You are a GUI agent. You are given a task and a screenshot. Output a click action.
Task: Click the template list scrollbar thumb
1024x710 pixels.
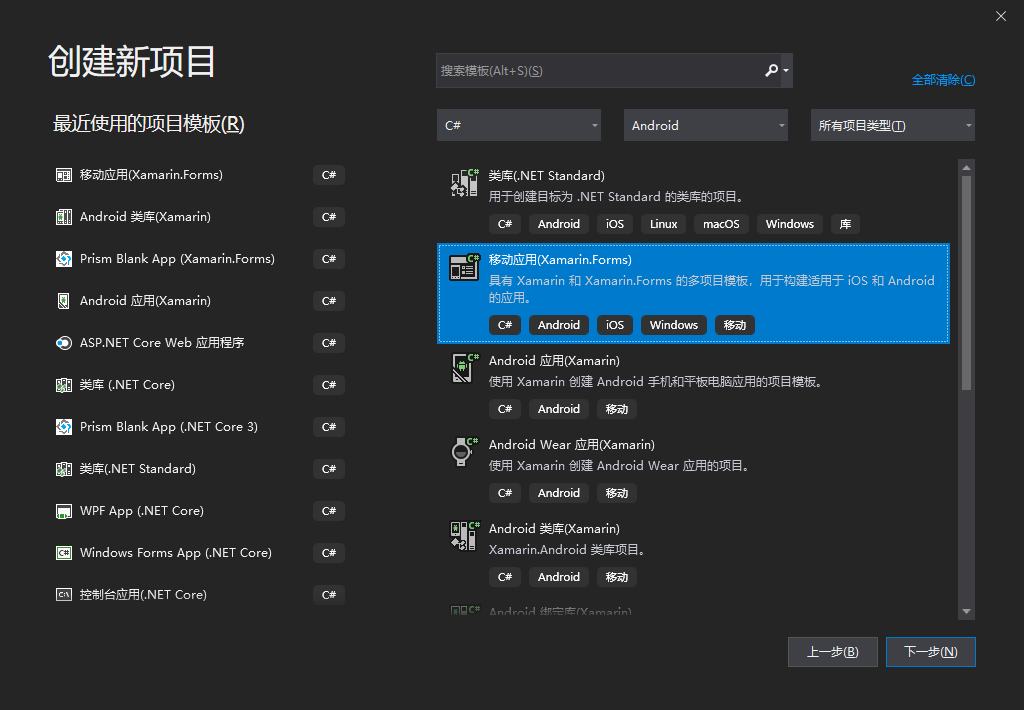pos(967,283)
